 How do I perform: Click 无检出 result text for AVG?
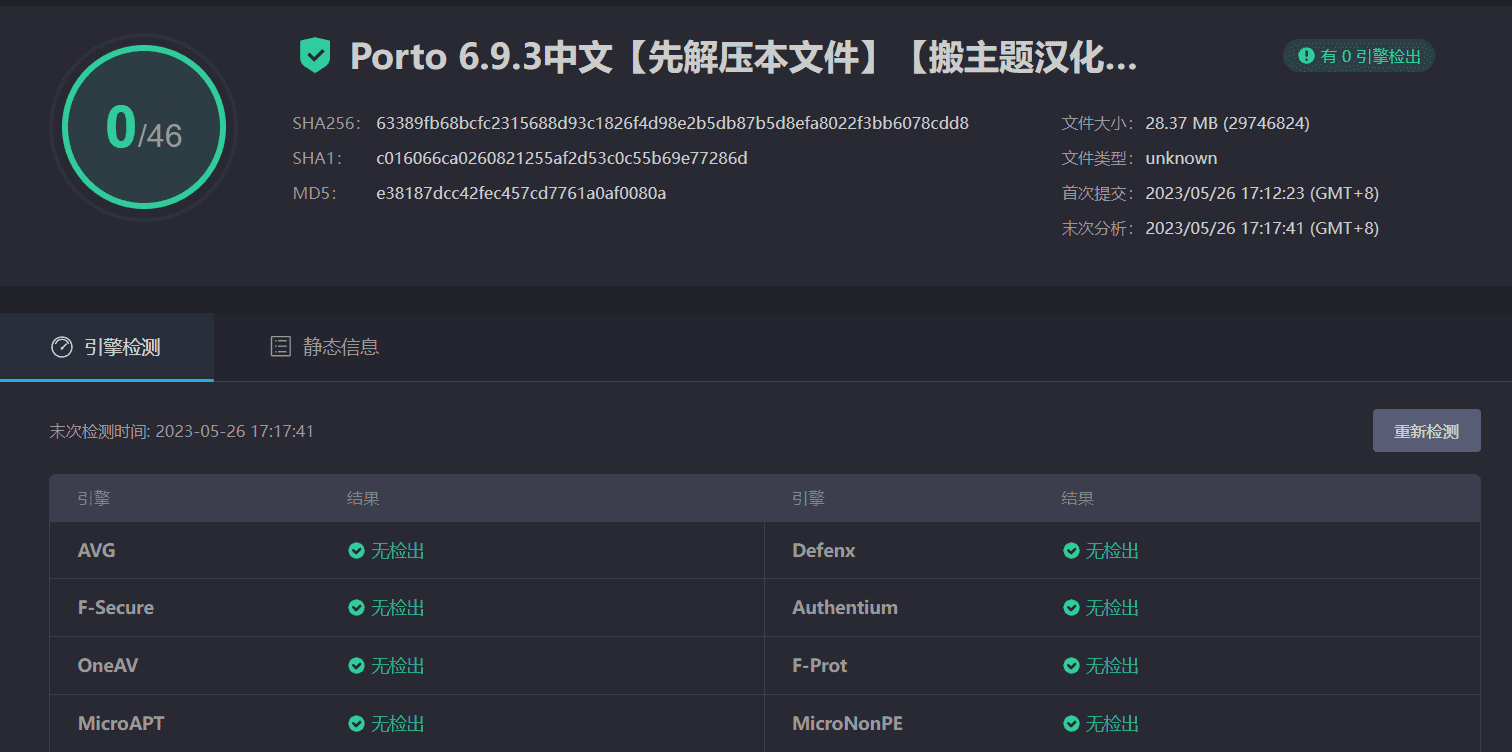(398, 551)
